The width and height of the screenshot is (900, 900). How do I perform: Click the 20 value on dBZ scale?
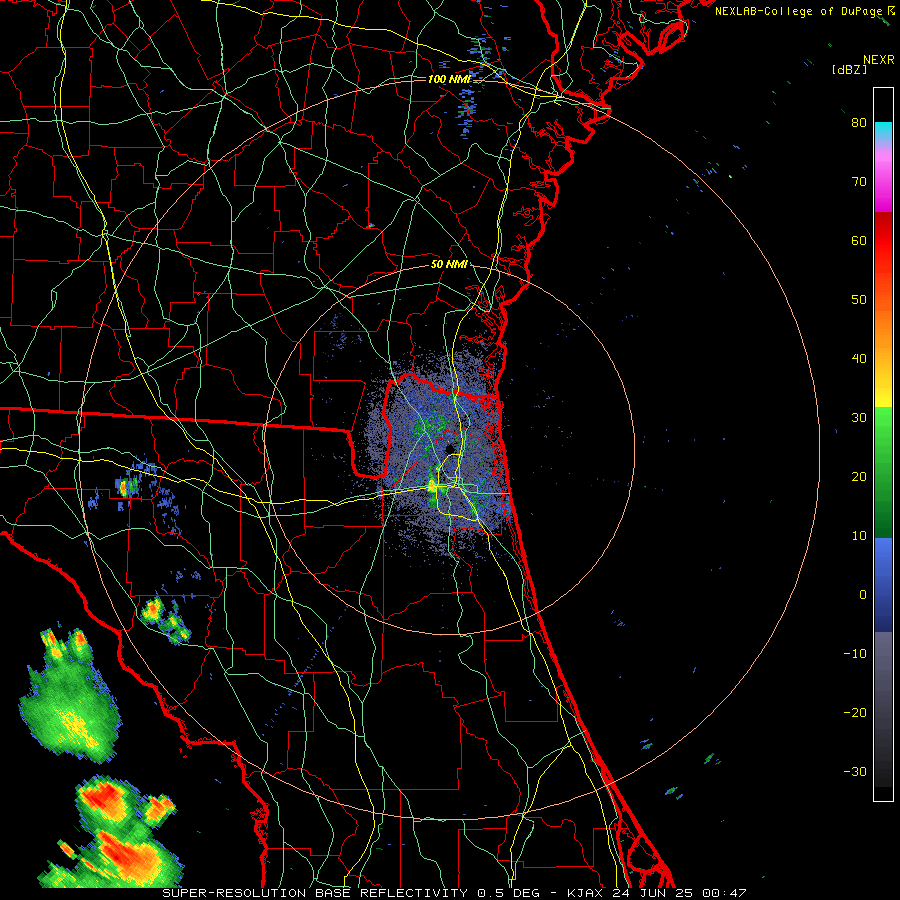[859, 476]
